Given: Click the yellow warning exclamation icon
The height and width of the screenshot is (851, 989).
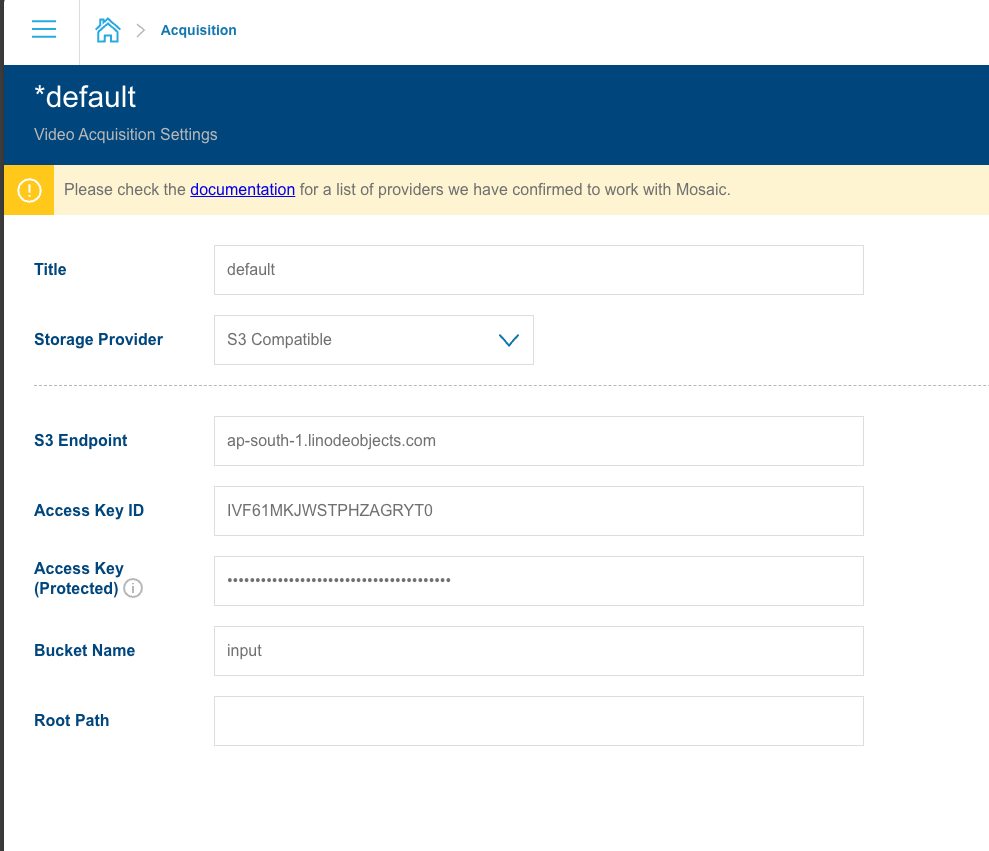Looking at the screenshot, I should point(29,190).
